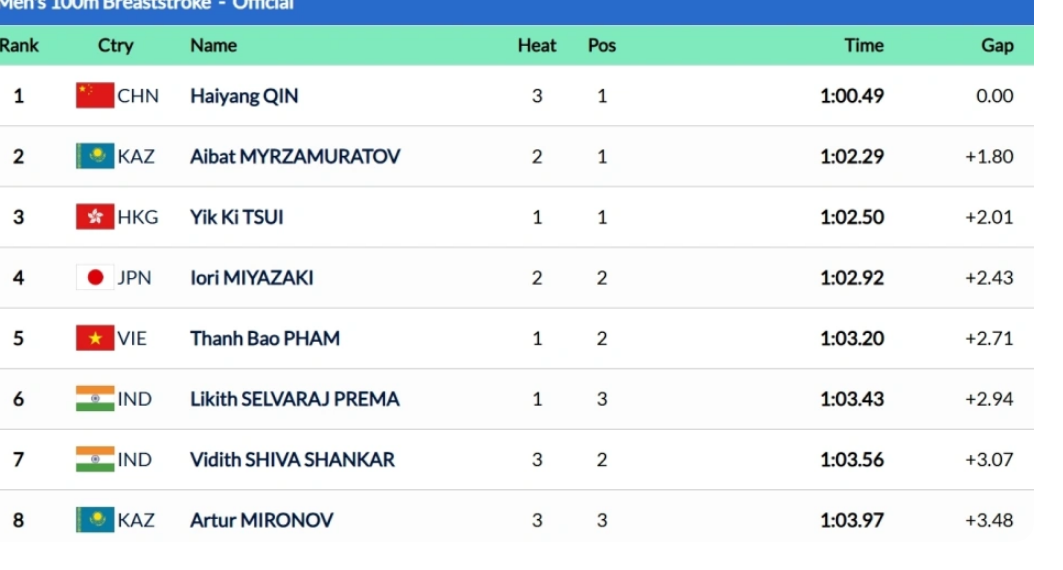Screen dimensions: 1063x570
Task: Click the Name column header
Action: [x=213, y=45]
